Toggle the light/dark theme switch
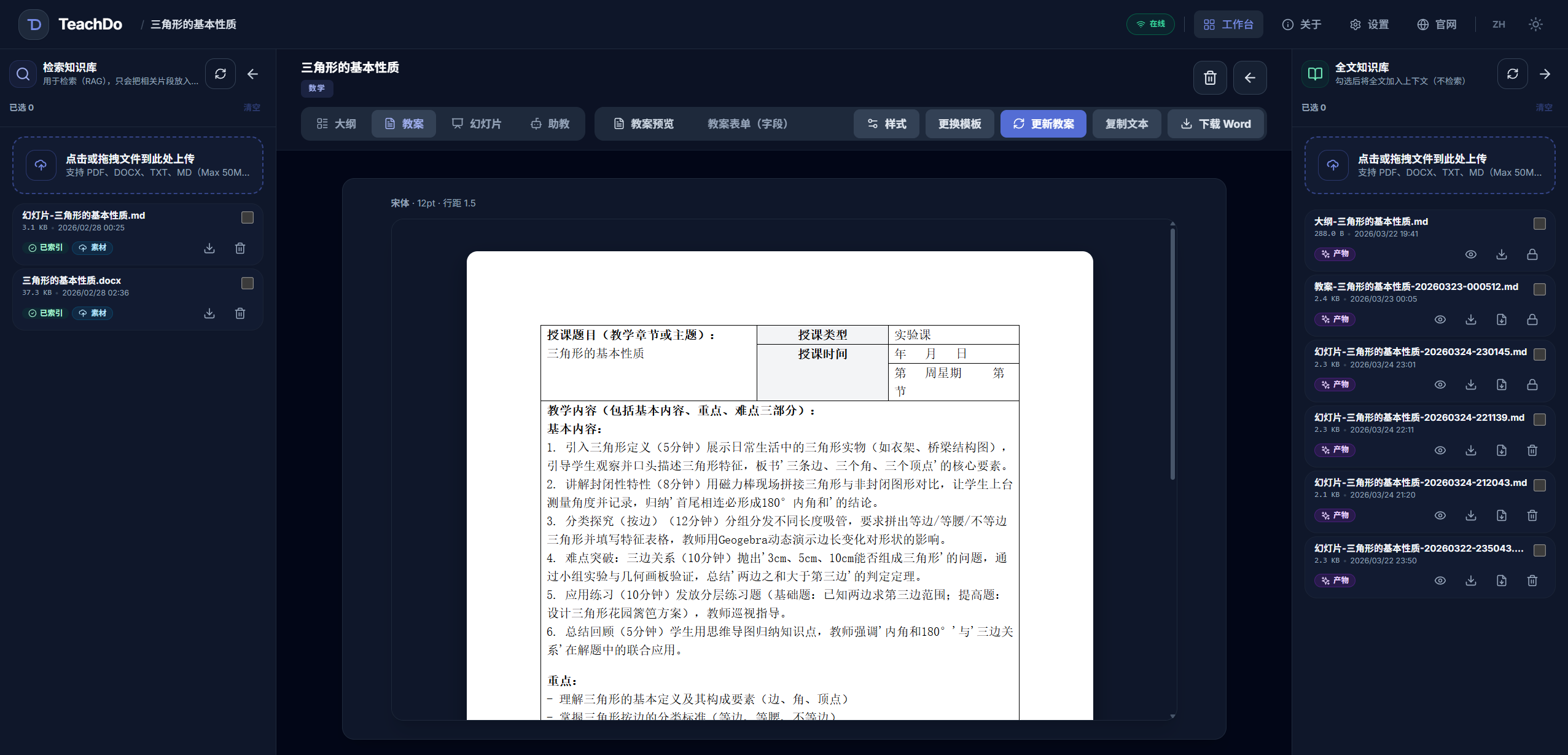Screen dimensions: 1568x755 tap(1535, 24)
